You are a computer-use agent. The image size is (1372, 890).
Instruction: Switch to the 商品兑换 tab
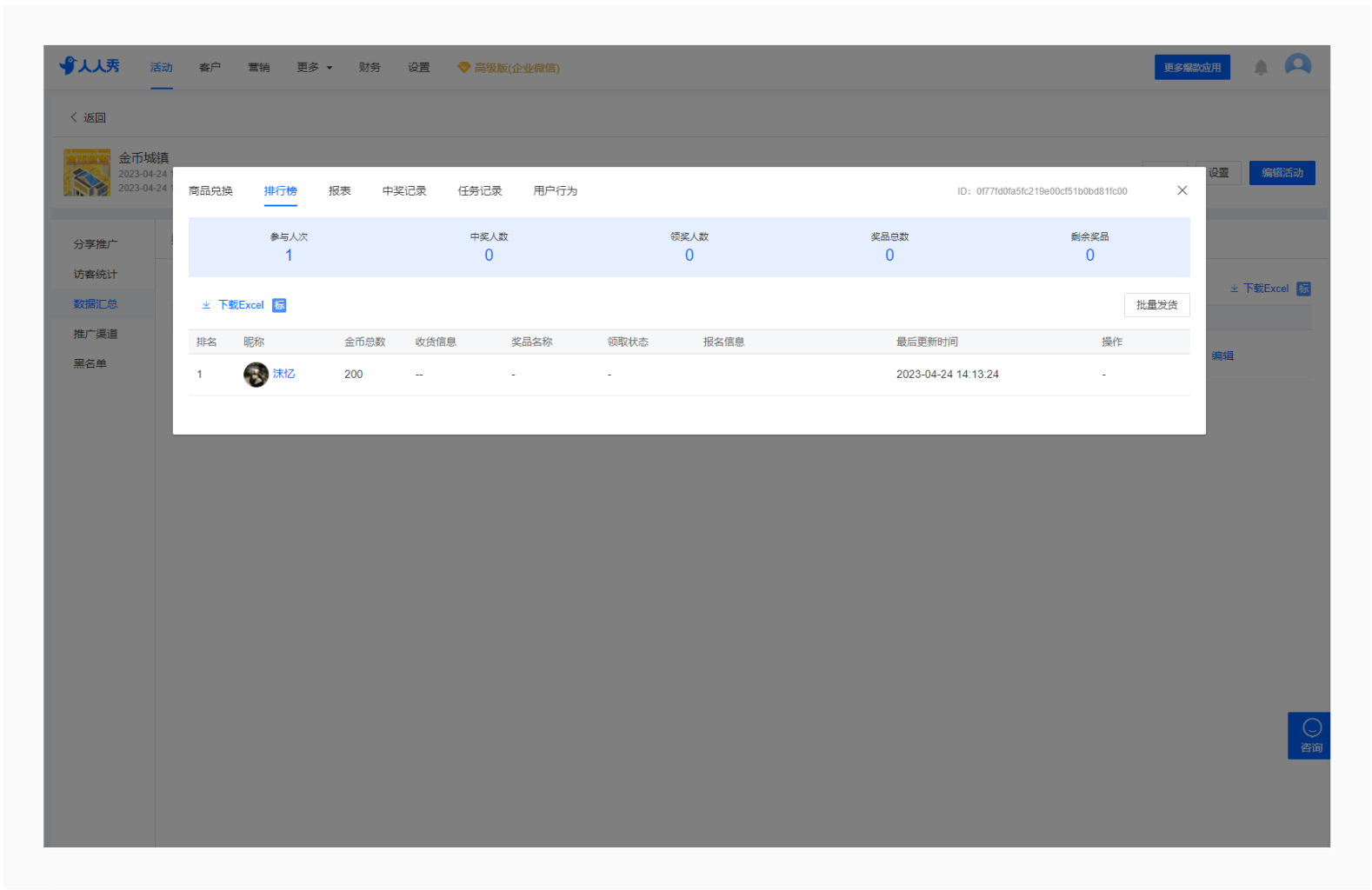210,191
